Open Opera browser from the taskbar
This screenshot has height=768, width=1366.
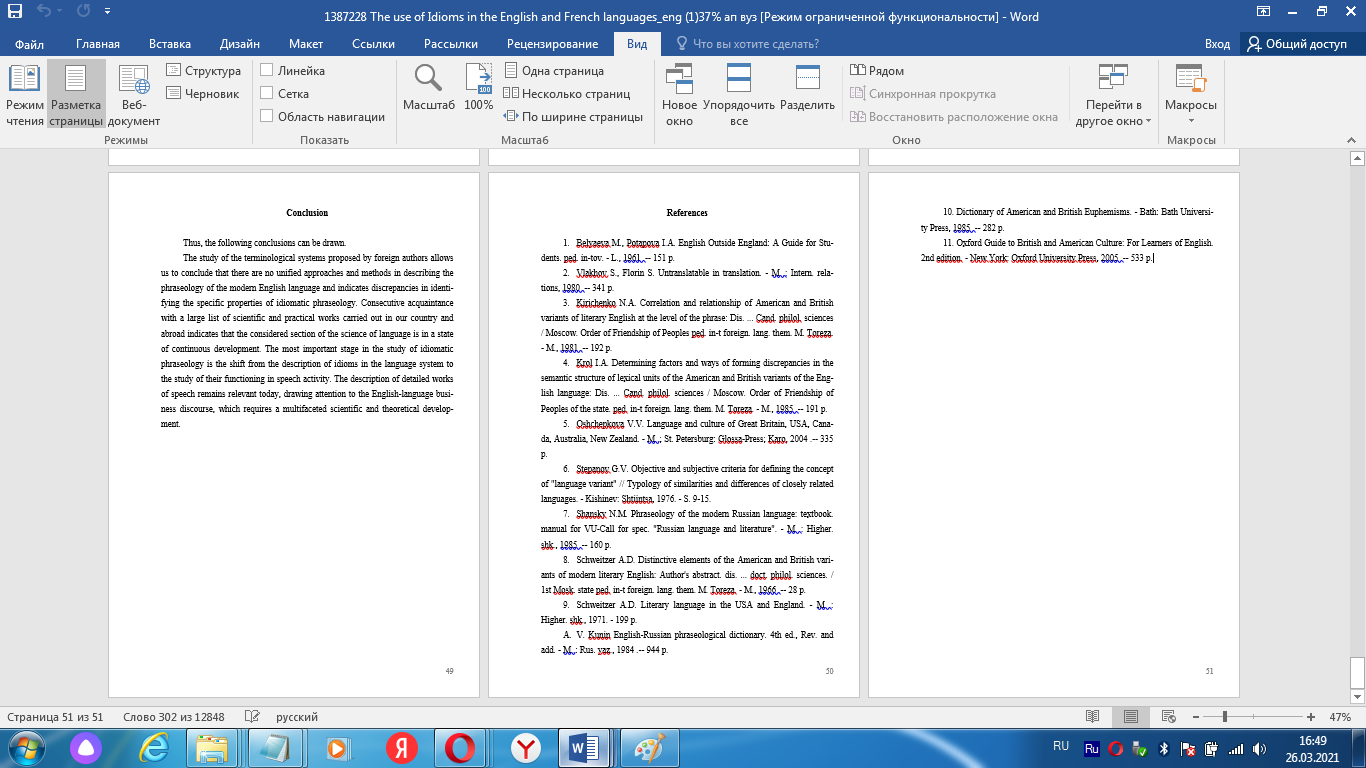click(459, 747)
